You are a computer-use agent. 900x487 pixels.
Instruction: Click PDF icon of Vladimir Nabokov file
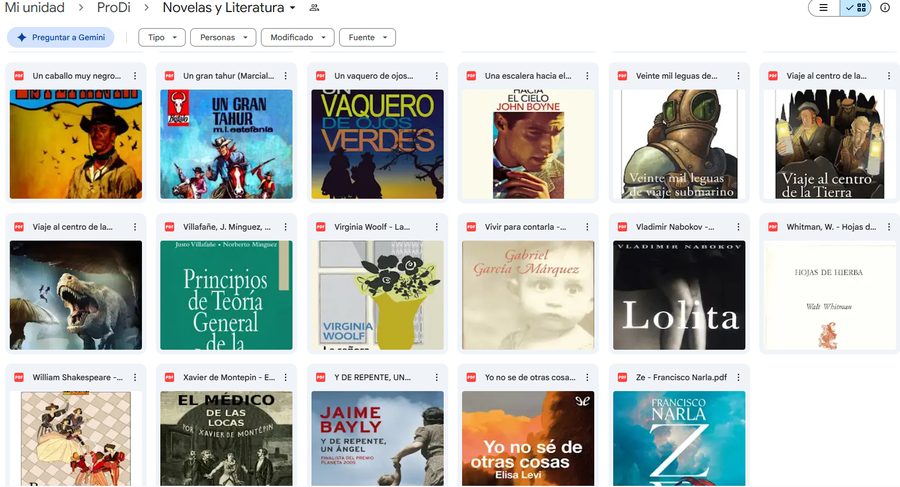[622, 227]
